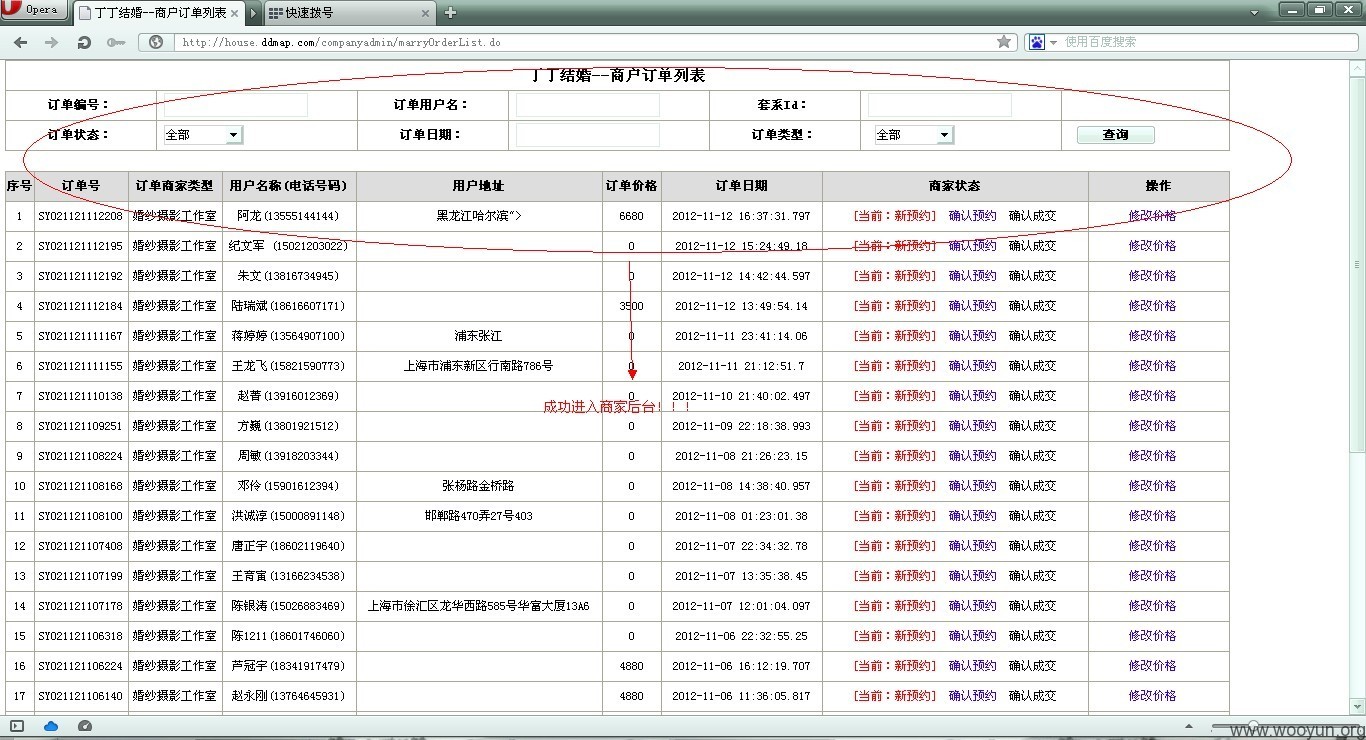The height and width of the screenshot is (740, 1366).
Task: Click 修改价格 in 赵永刚's row
Action: [1152, 696]
